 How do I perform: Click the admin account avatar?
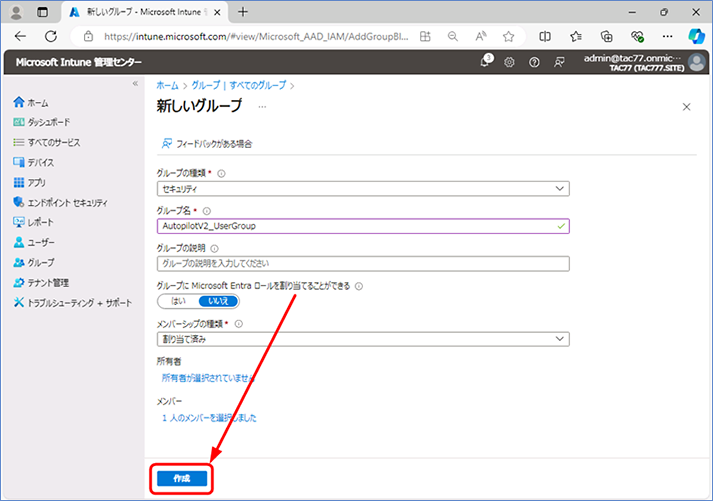[x=697, y=62]
